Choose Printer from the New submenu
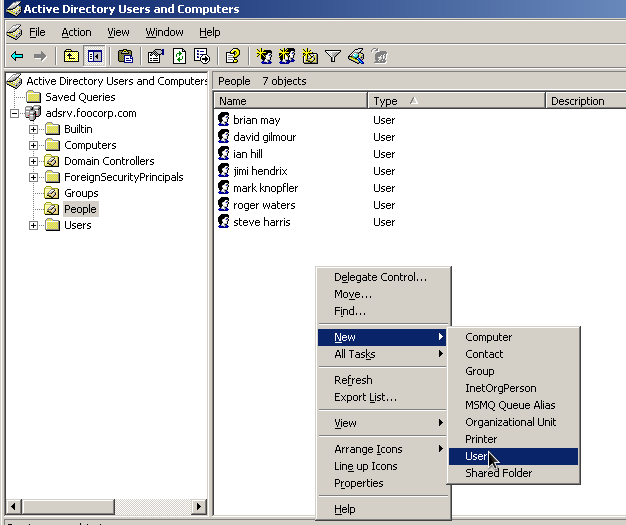 513,439
